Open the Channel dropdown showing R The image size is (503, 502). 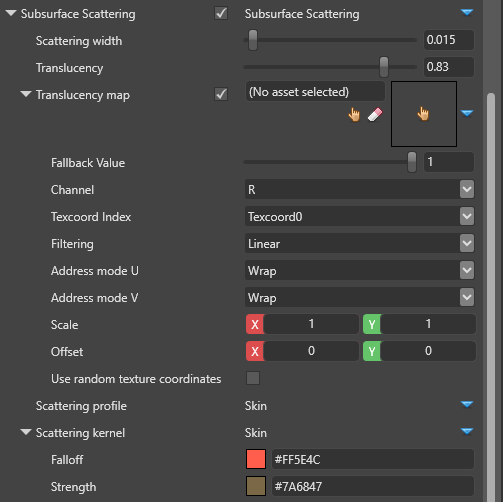pos(359,189)
